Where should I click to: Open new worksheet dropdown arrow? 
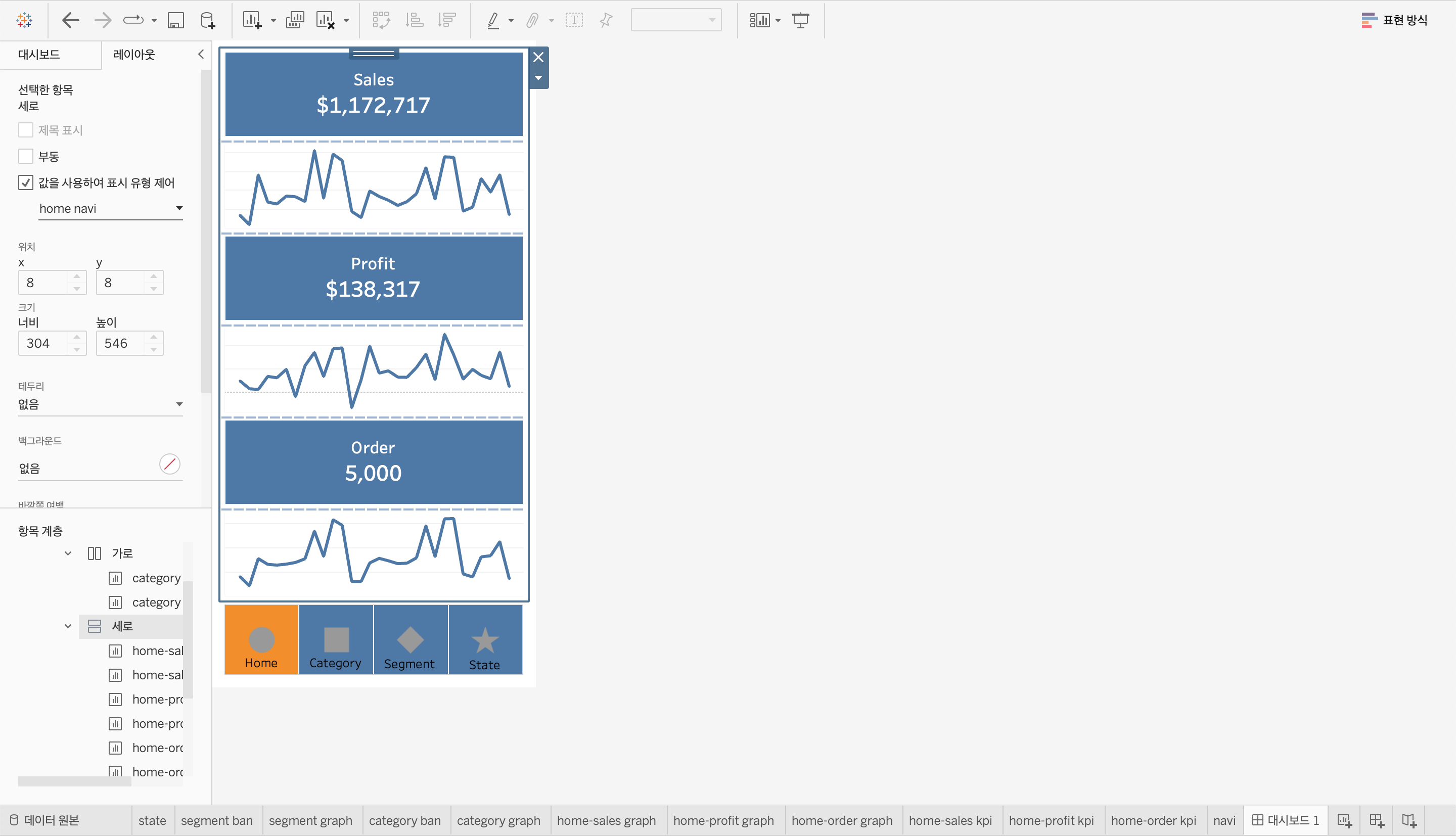tap(274, 21)
